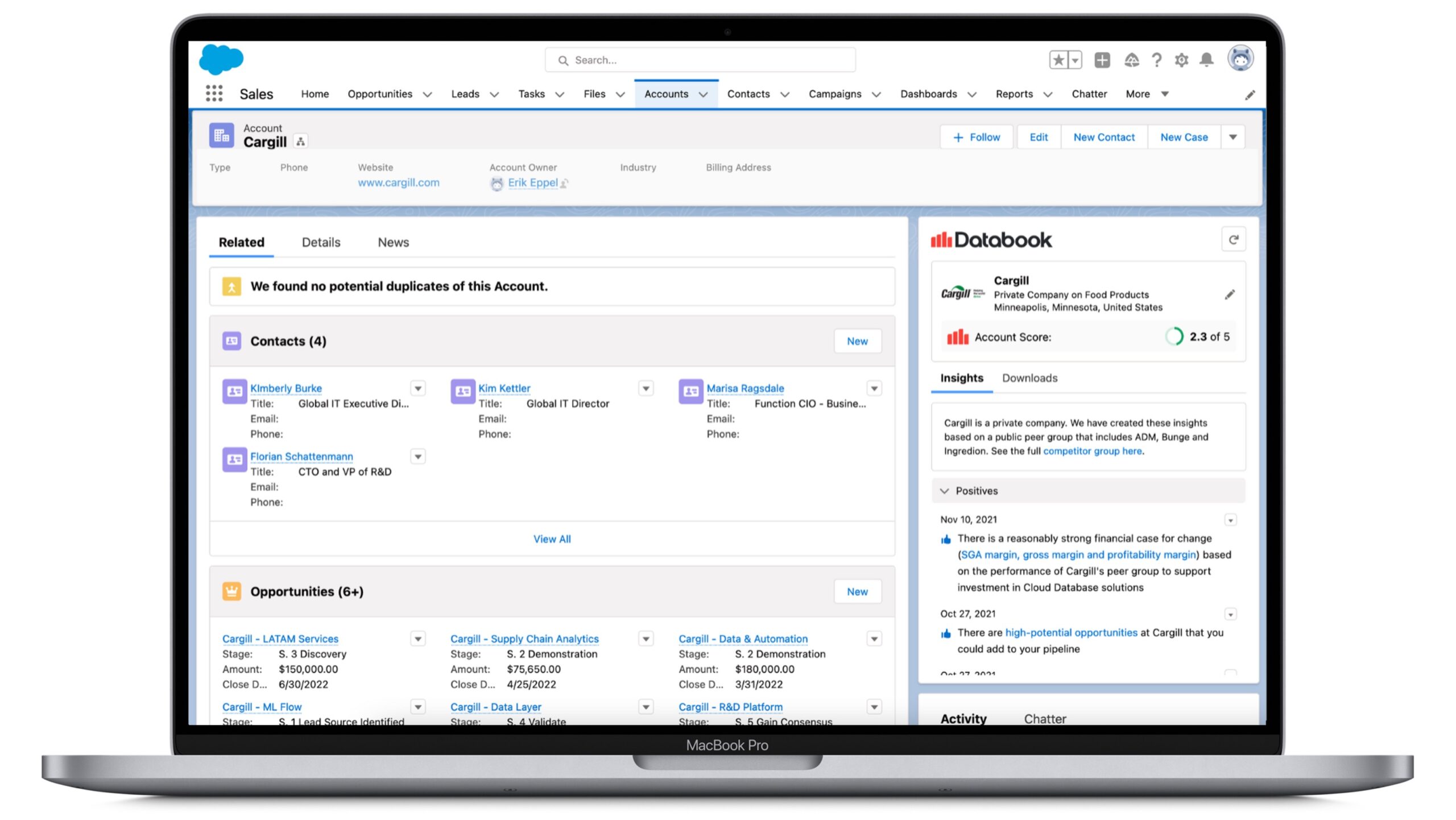
Task: Switch to the Details tab
Action: click(x=321, y=242)
